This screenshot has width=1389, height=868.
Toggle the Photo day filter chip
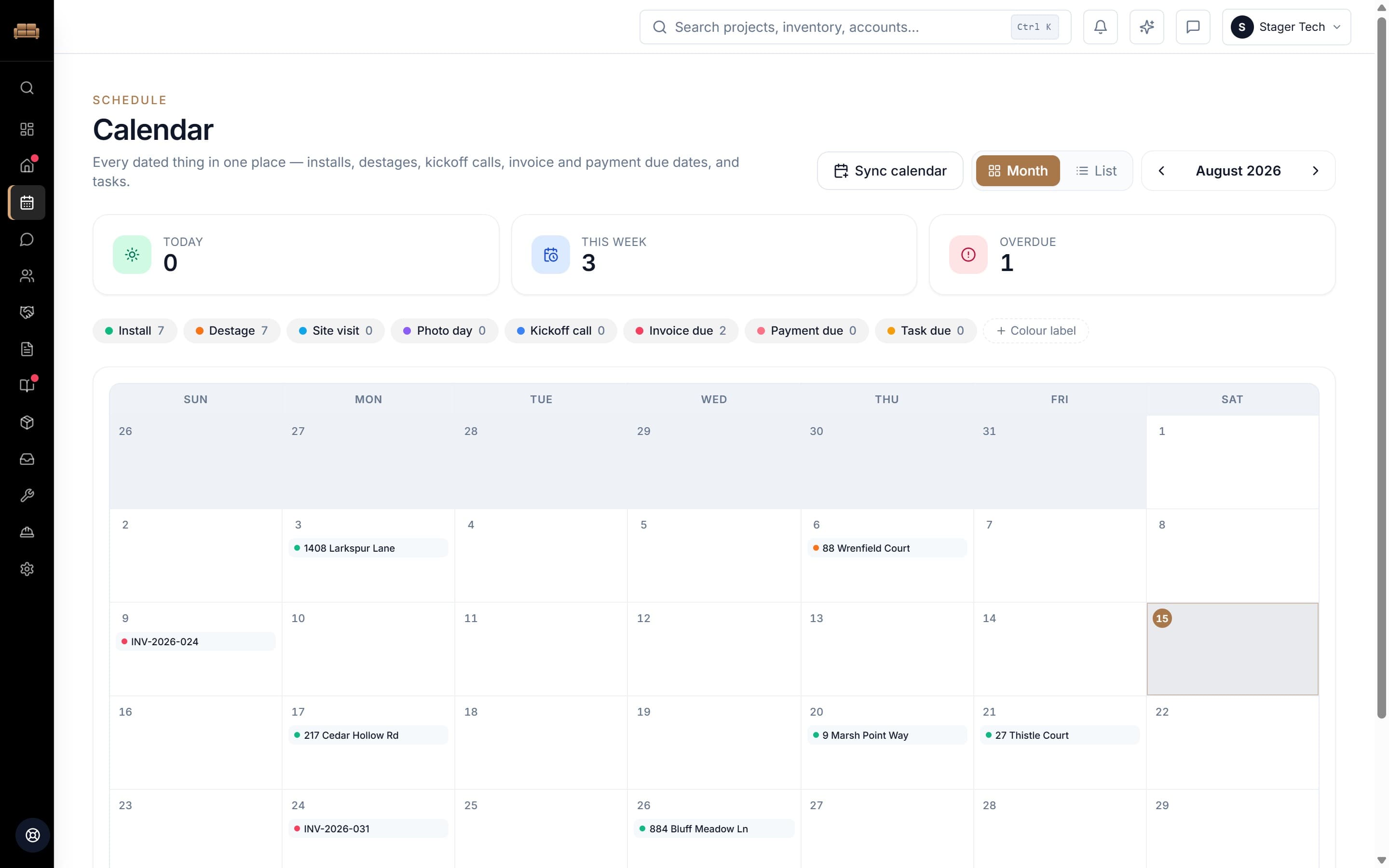pyautogui.click(x=444, y=331)
